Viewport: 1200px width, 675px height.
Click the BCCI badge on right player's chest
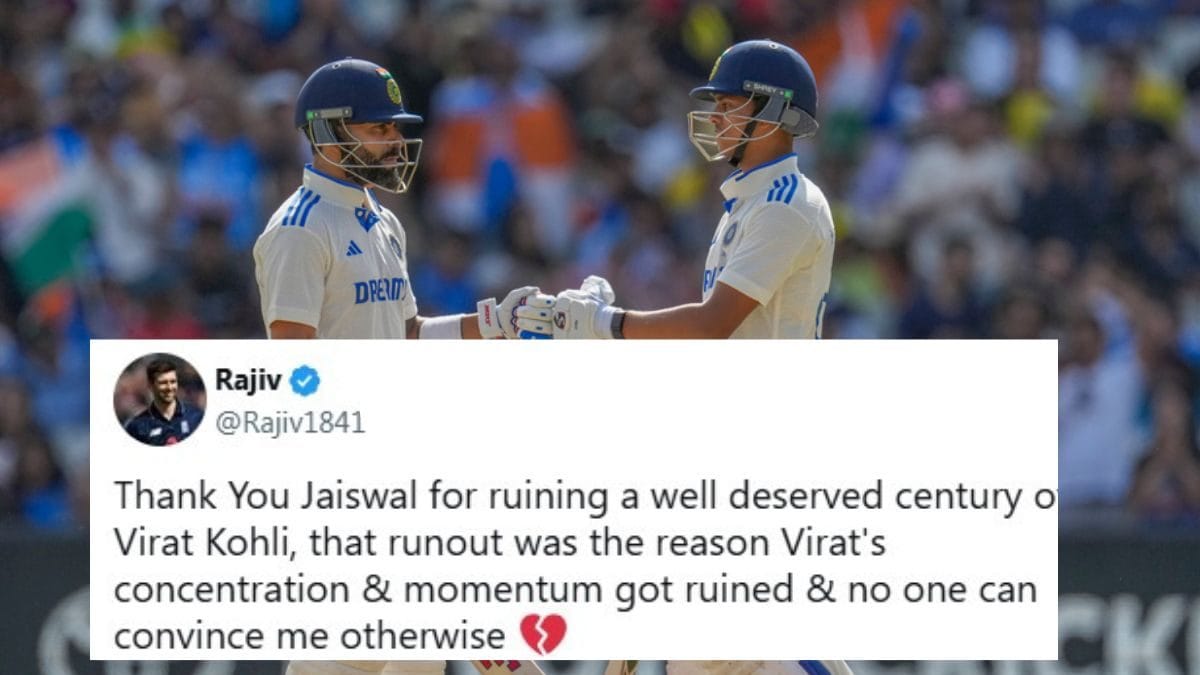730,234
